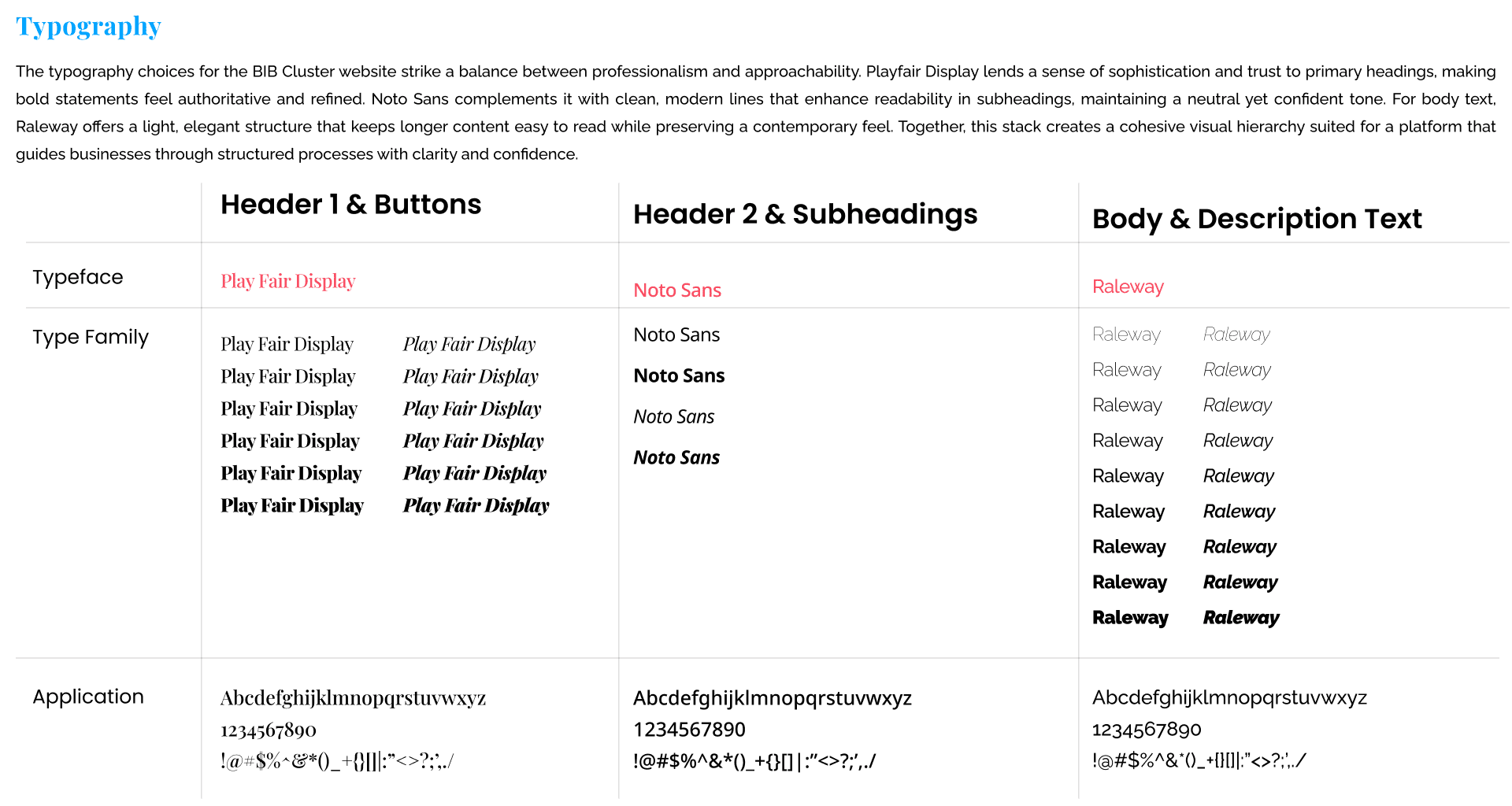Click the heaviest upright Play Fair Display sample
1512x806 pixels.
[291, 506]
